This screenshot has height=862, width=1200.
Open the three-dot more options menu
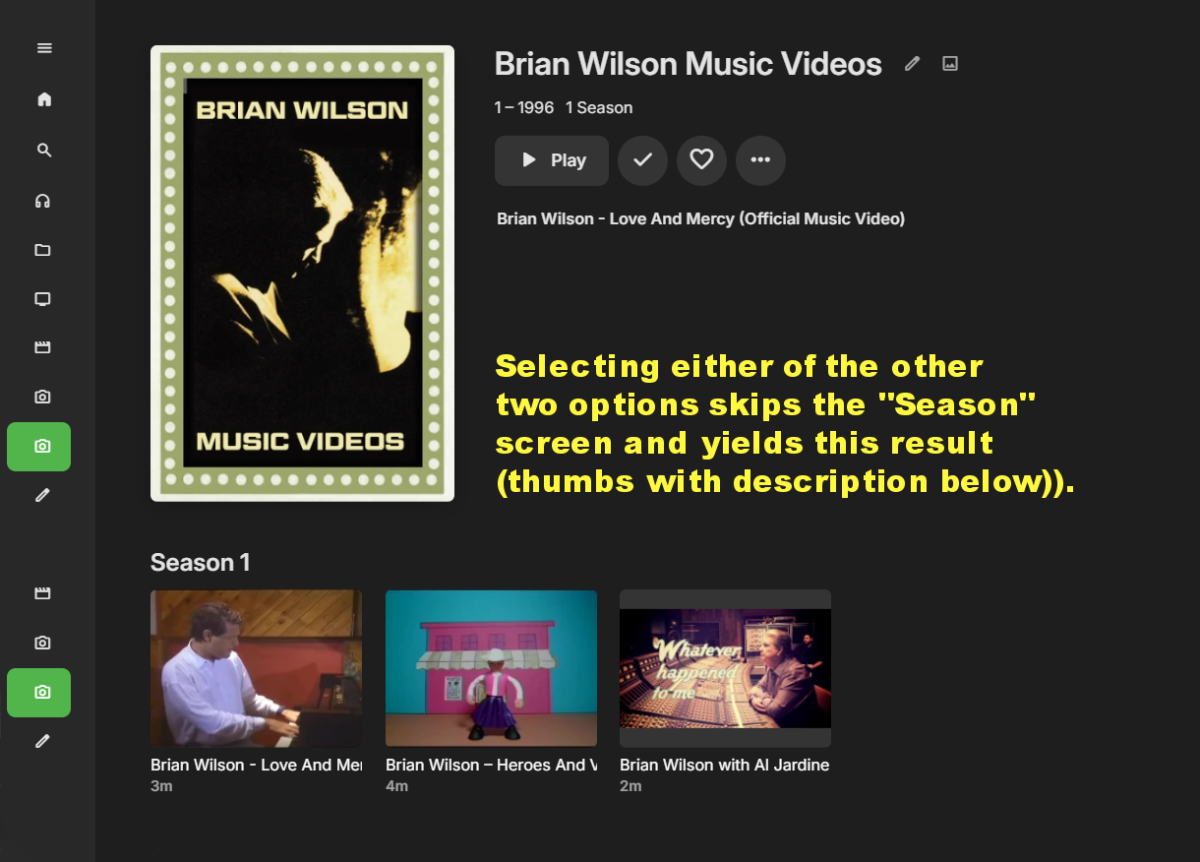tap(760, 160)
